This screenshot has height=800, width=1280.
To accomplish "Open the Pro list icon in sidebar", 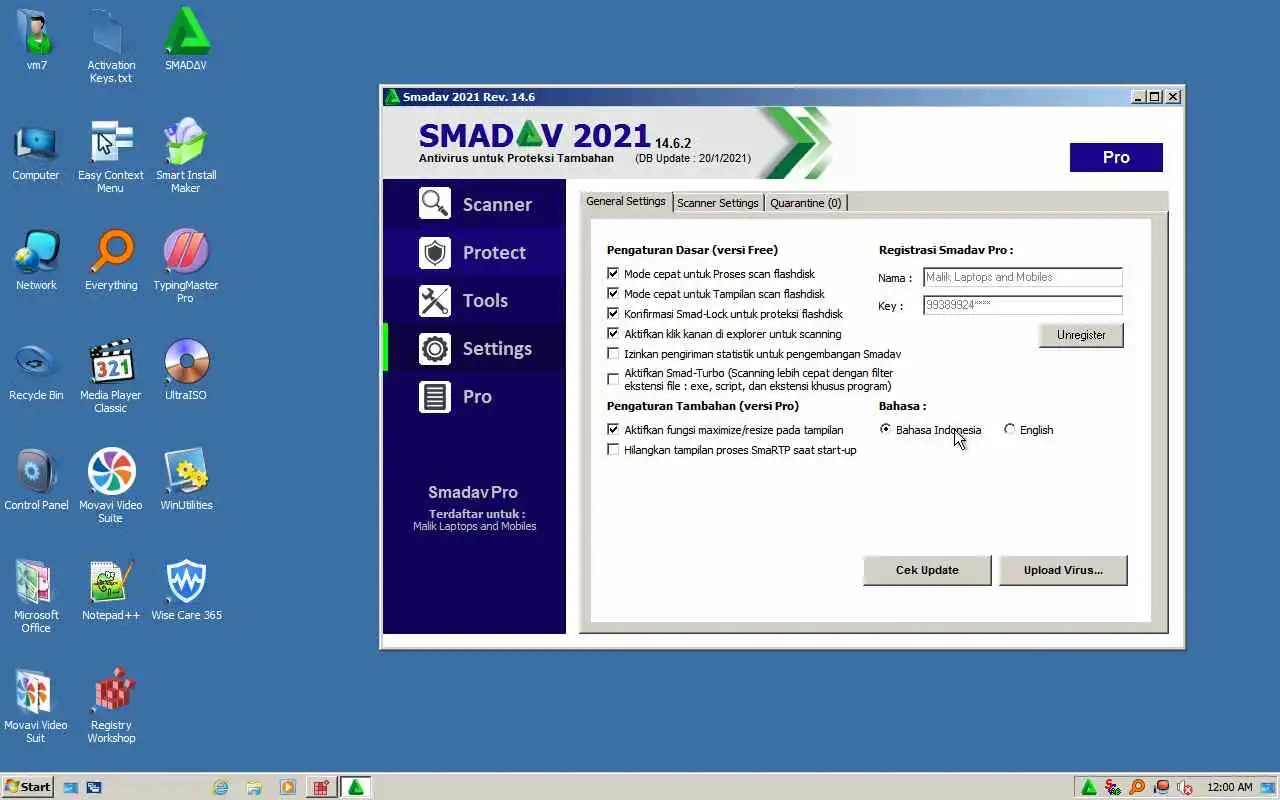I will point(435,396).
